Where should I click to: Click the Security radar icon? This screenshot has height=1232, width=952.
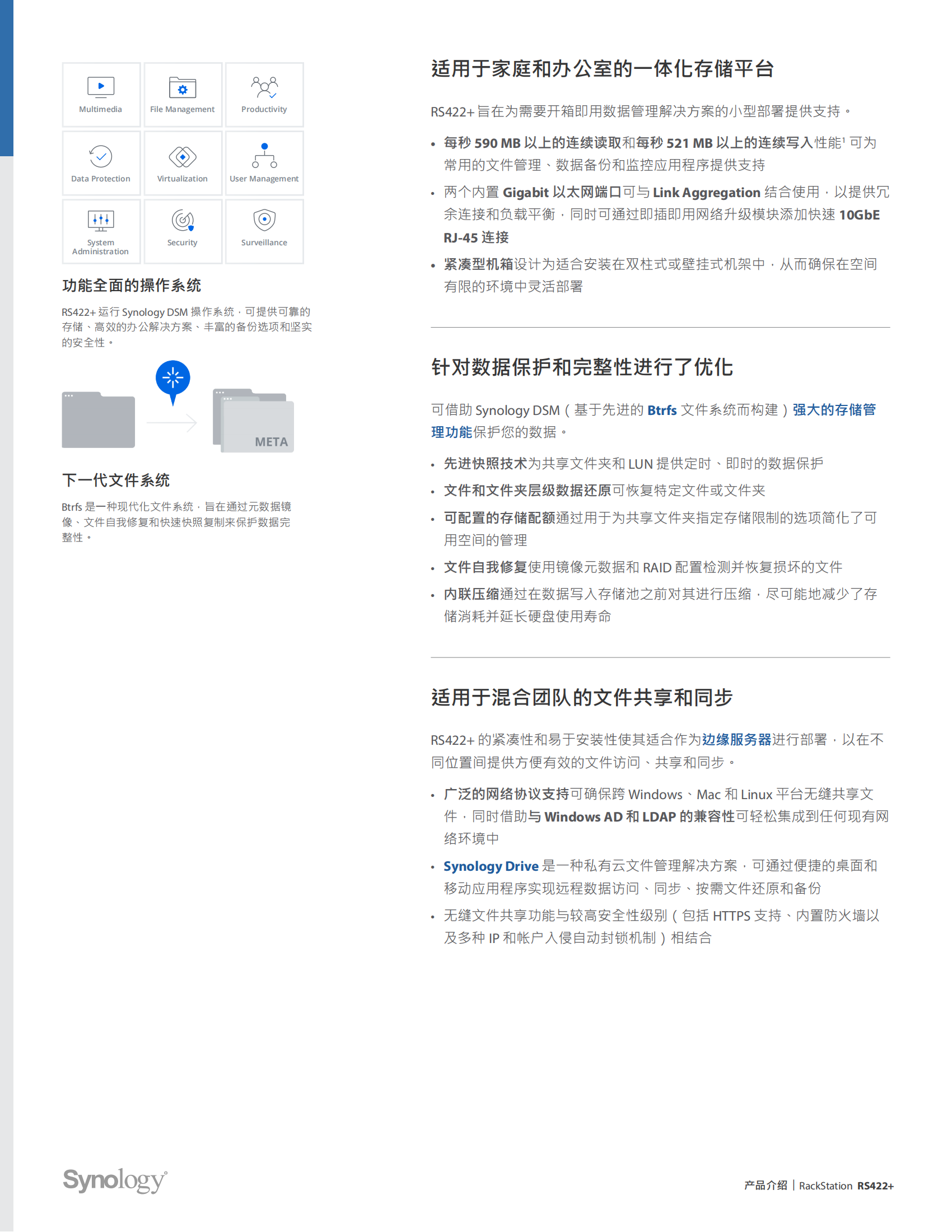[x=183, y=220]
